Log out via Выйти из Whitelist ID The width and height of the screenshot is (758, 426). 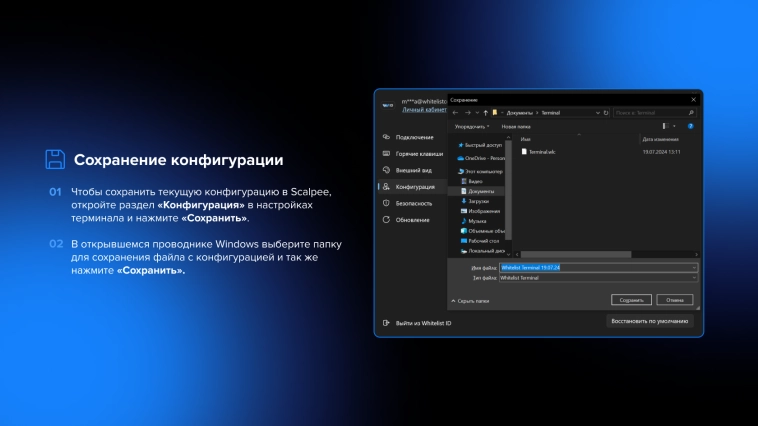coord(423,323)
